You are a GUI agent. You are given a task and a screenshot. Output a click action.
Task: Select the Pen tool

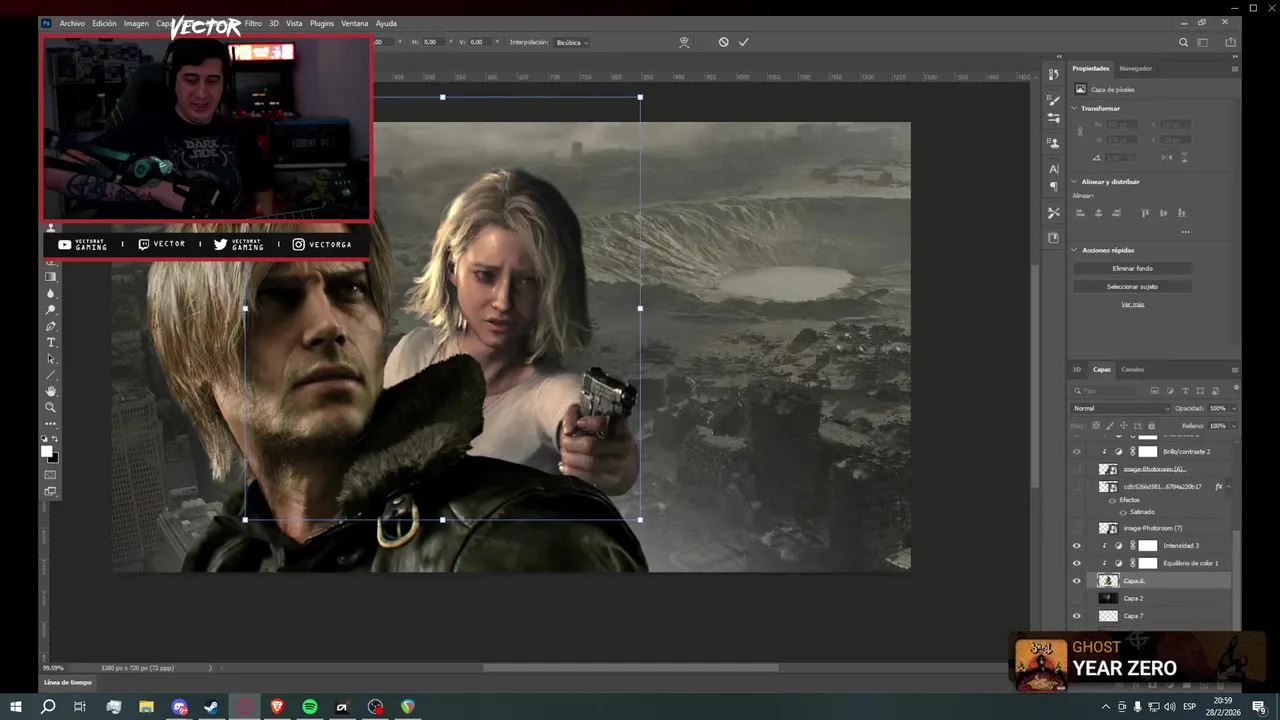(x=51, y=326)
